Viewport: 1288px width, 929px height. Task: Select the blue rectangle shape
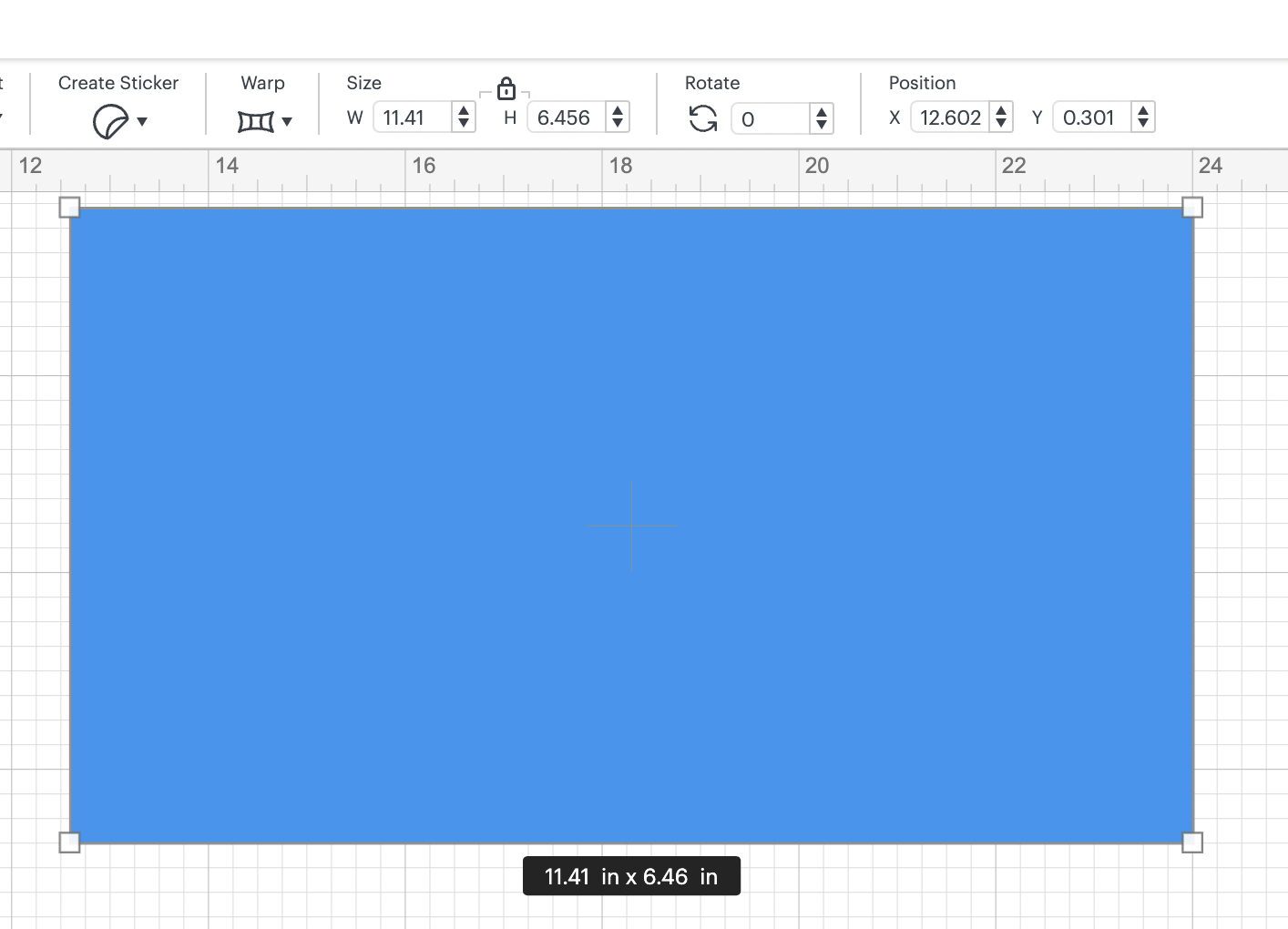tap(631, 526)
